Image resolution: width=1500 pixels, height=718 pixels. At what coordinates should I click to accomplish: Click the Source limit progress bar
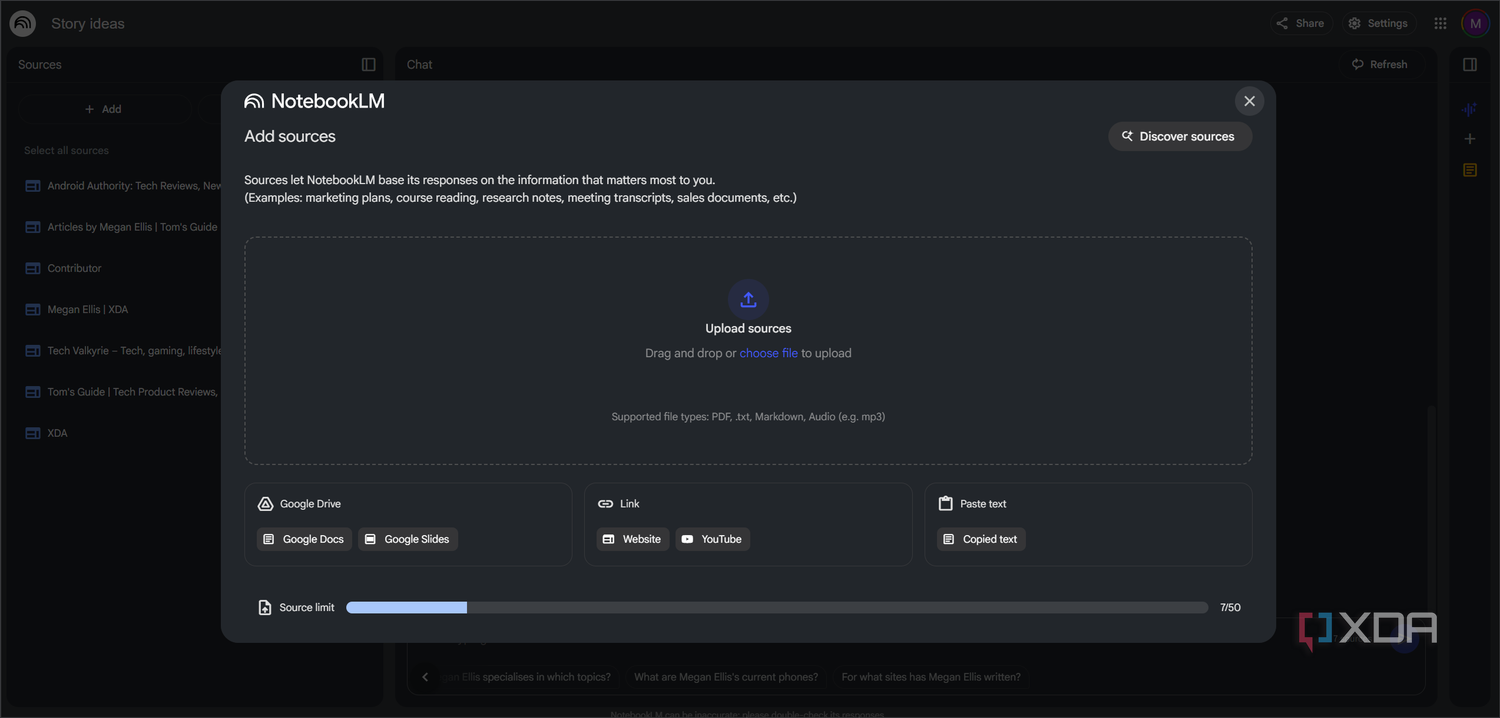777,607
